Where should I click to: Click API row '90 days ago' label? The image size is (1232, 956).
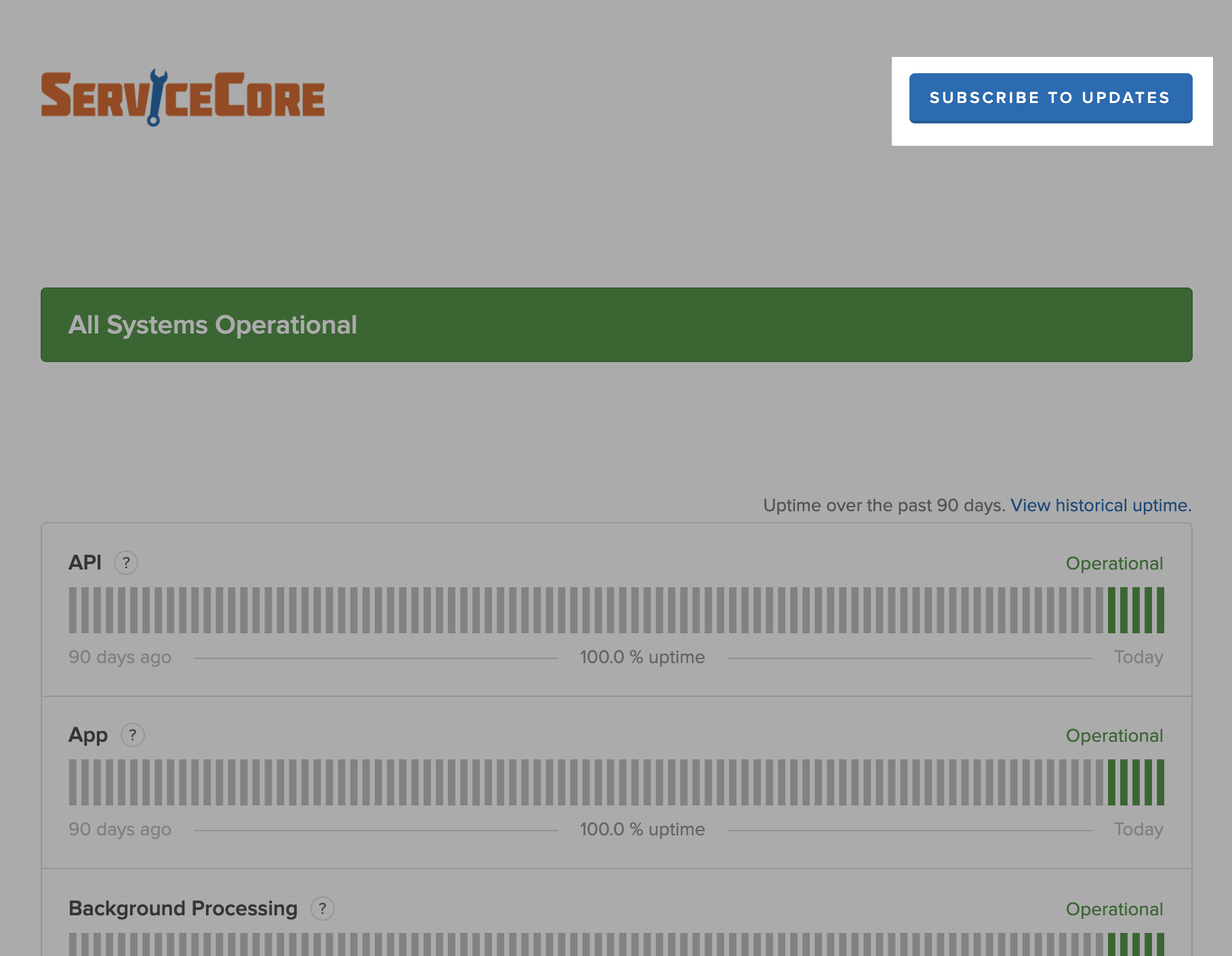120,657
